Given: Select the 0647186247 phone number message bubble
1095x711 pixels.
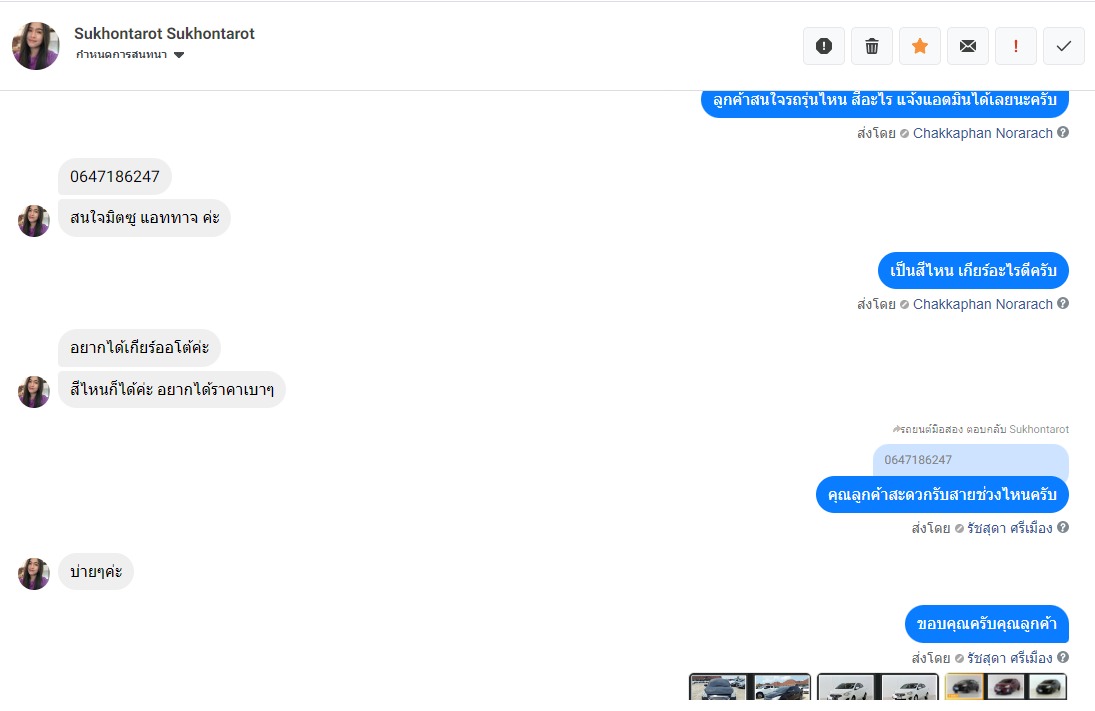Looking at the screenshot, I should [115, 177].
